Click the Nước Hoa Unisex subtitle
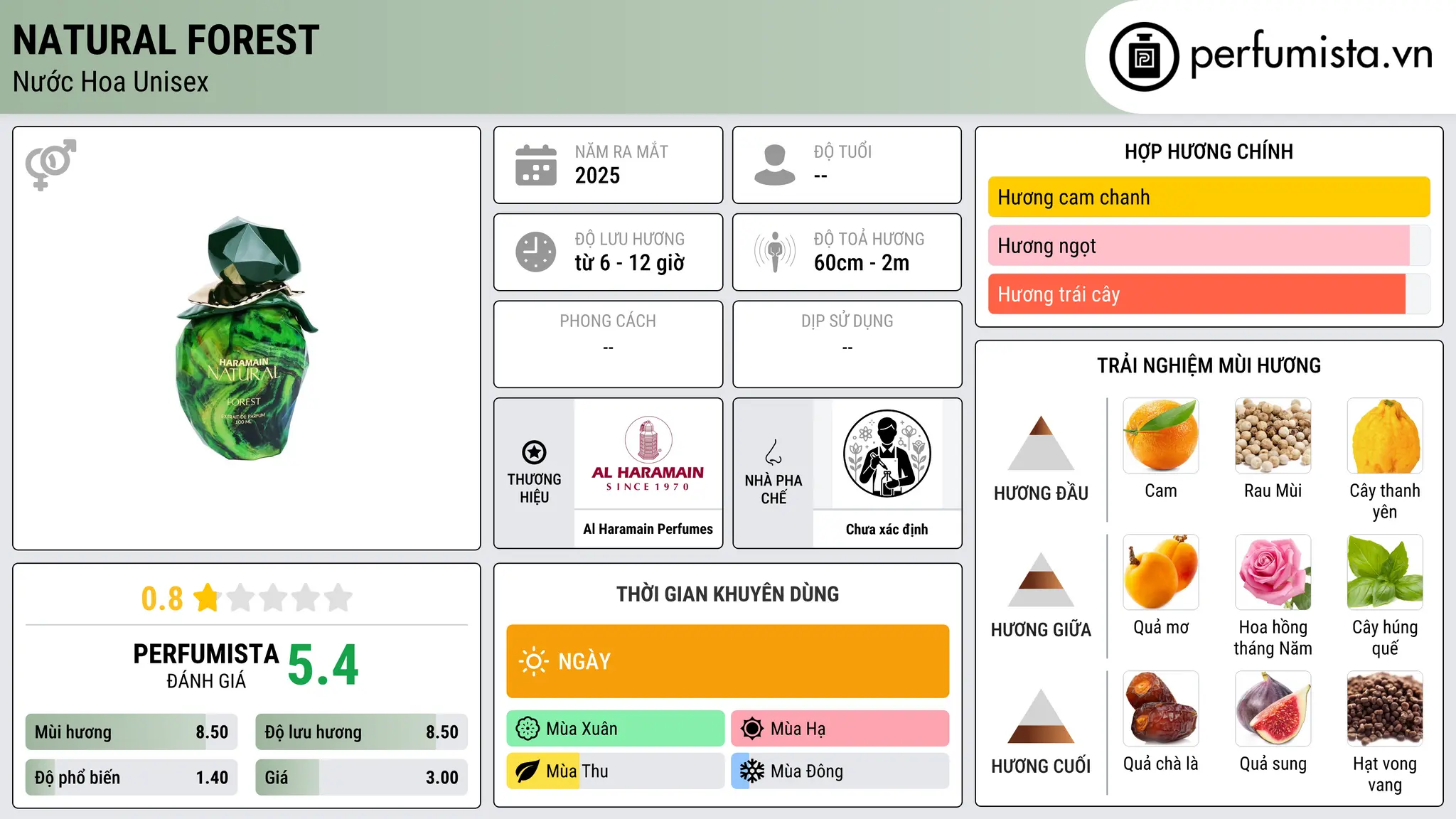This screenshot has width=1456, height=819. (x=111, y=82)
